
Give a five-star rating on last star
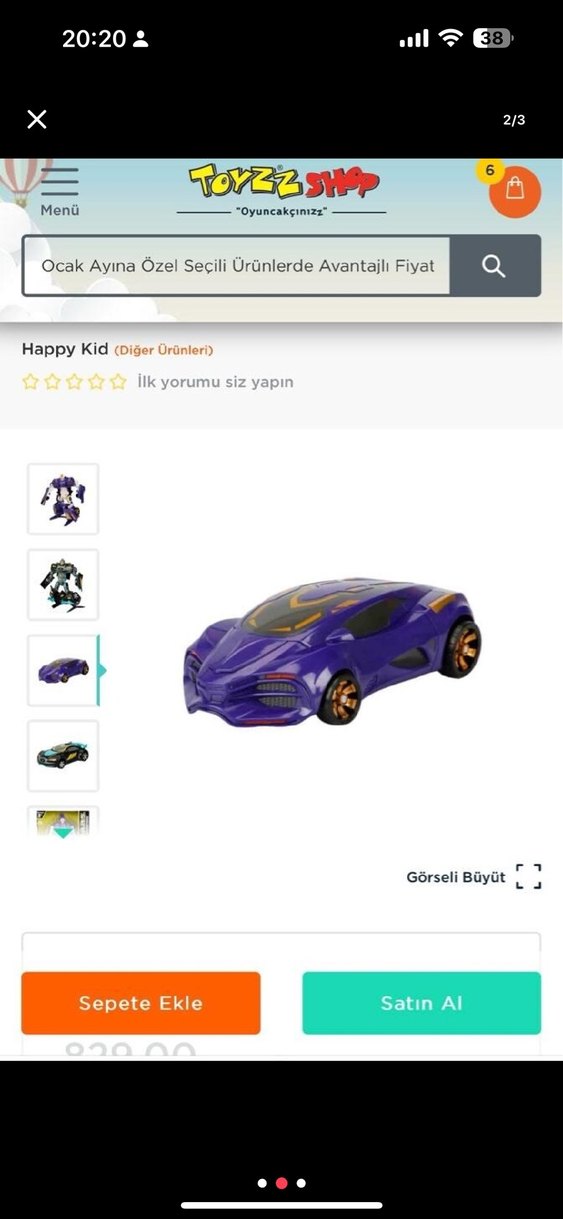pos(118,382)
